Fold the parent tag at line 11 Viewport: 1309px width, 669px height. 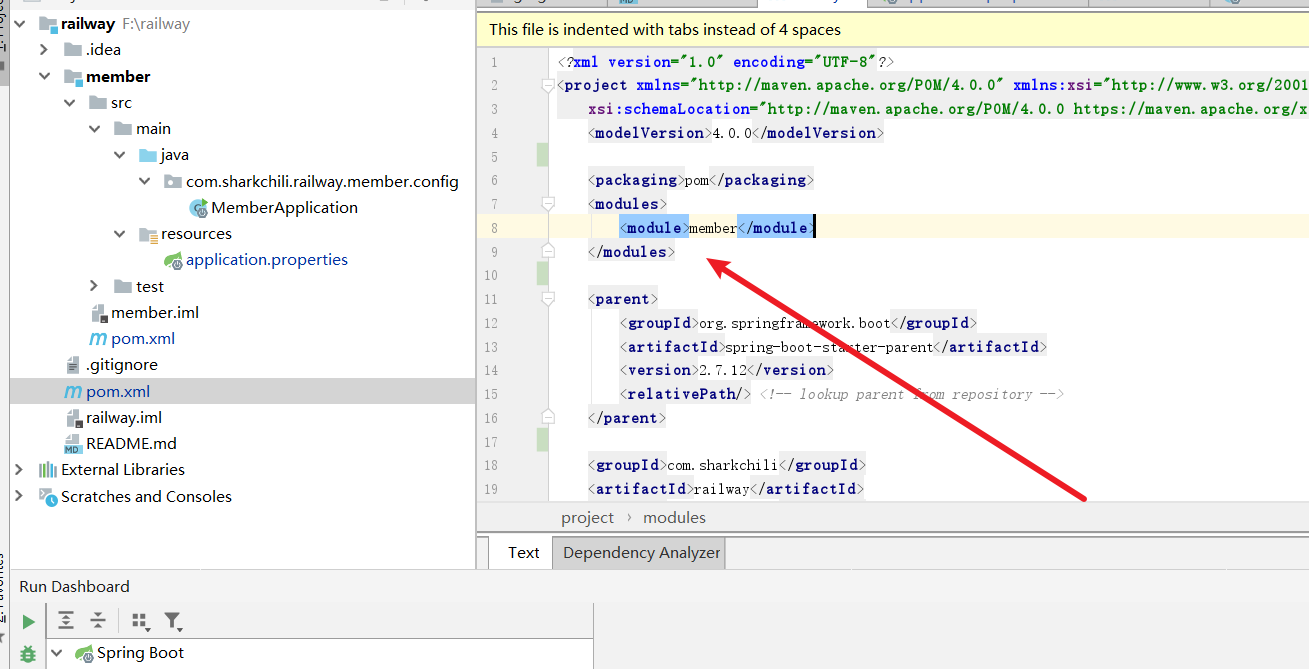pyautogui.click(x=548, y=299)
